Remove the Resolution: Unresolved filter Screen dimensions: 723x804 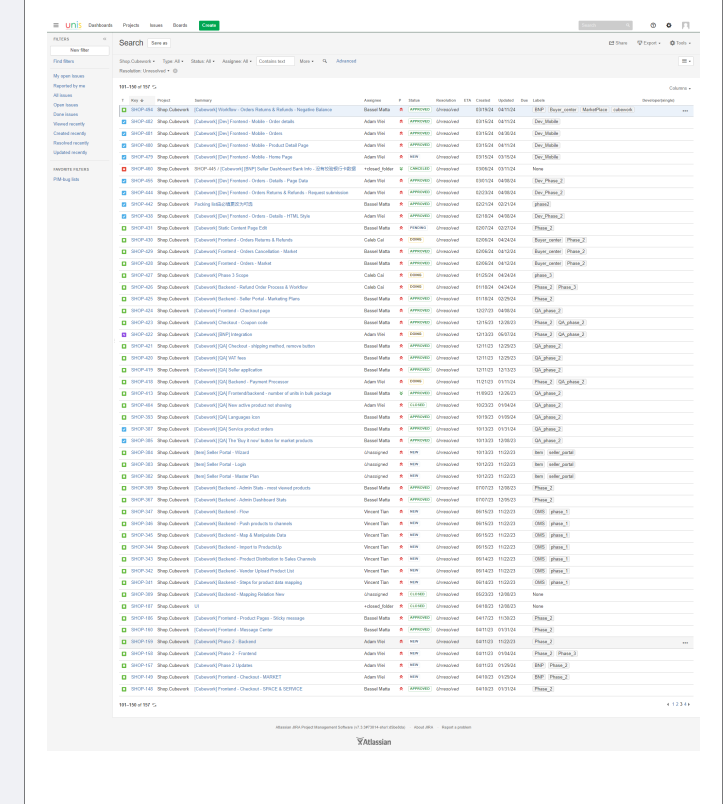176,71
